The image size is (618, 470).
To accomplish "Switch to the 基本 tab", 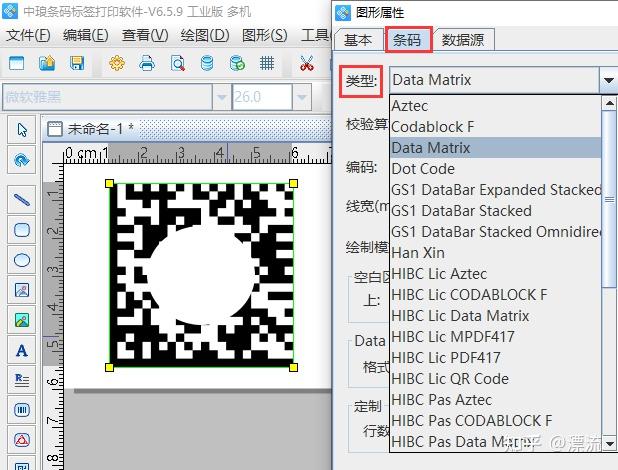I will coord(358,40).
